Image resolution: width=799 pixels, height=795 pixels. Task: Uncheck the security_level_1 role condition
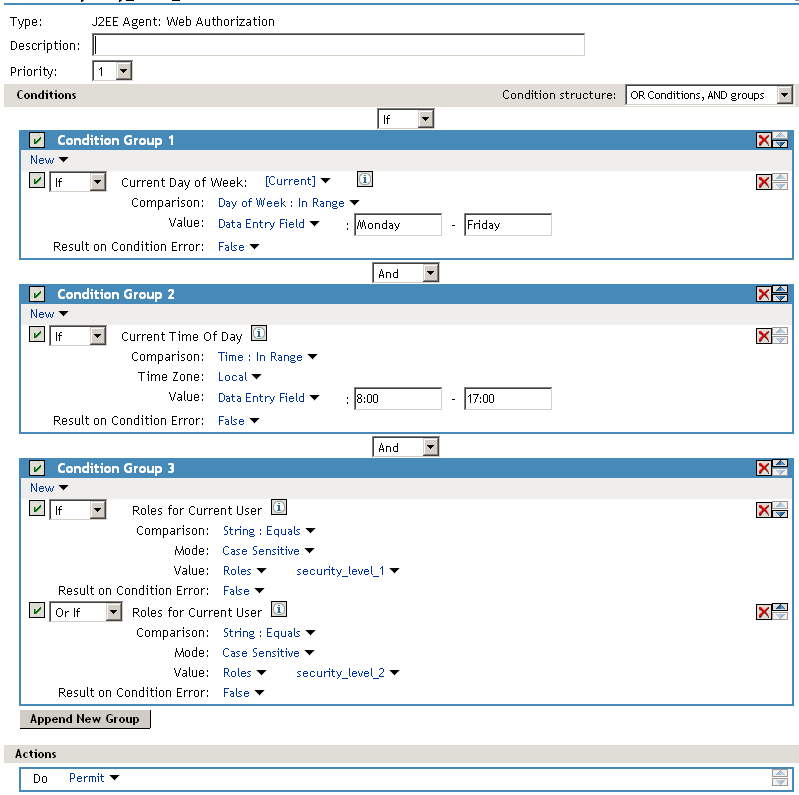(x=37, y=509)
